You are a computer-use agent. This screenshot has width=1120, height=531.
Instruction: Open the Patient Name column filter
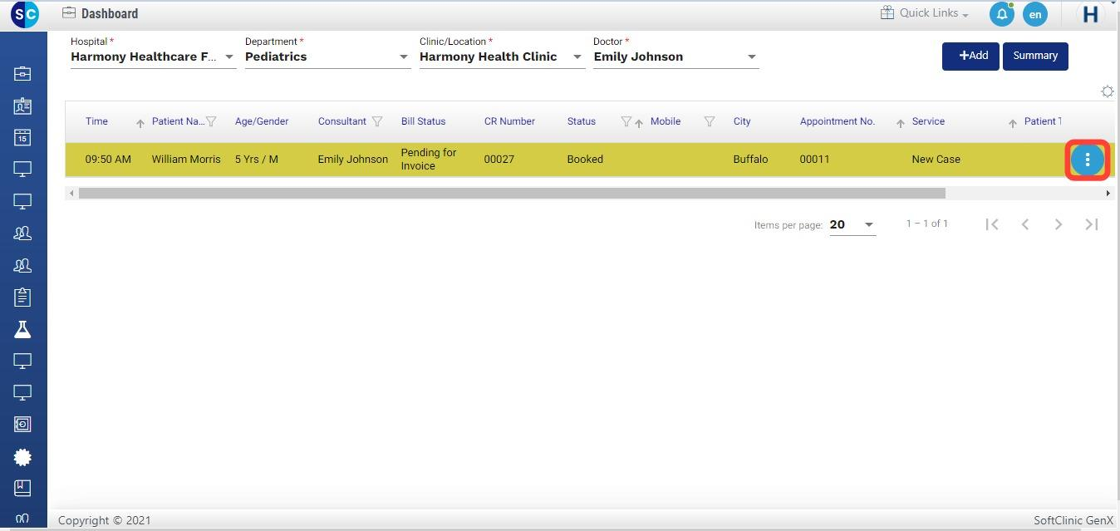(x=211, y=122)
